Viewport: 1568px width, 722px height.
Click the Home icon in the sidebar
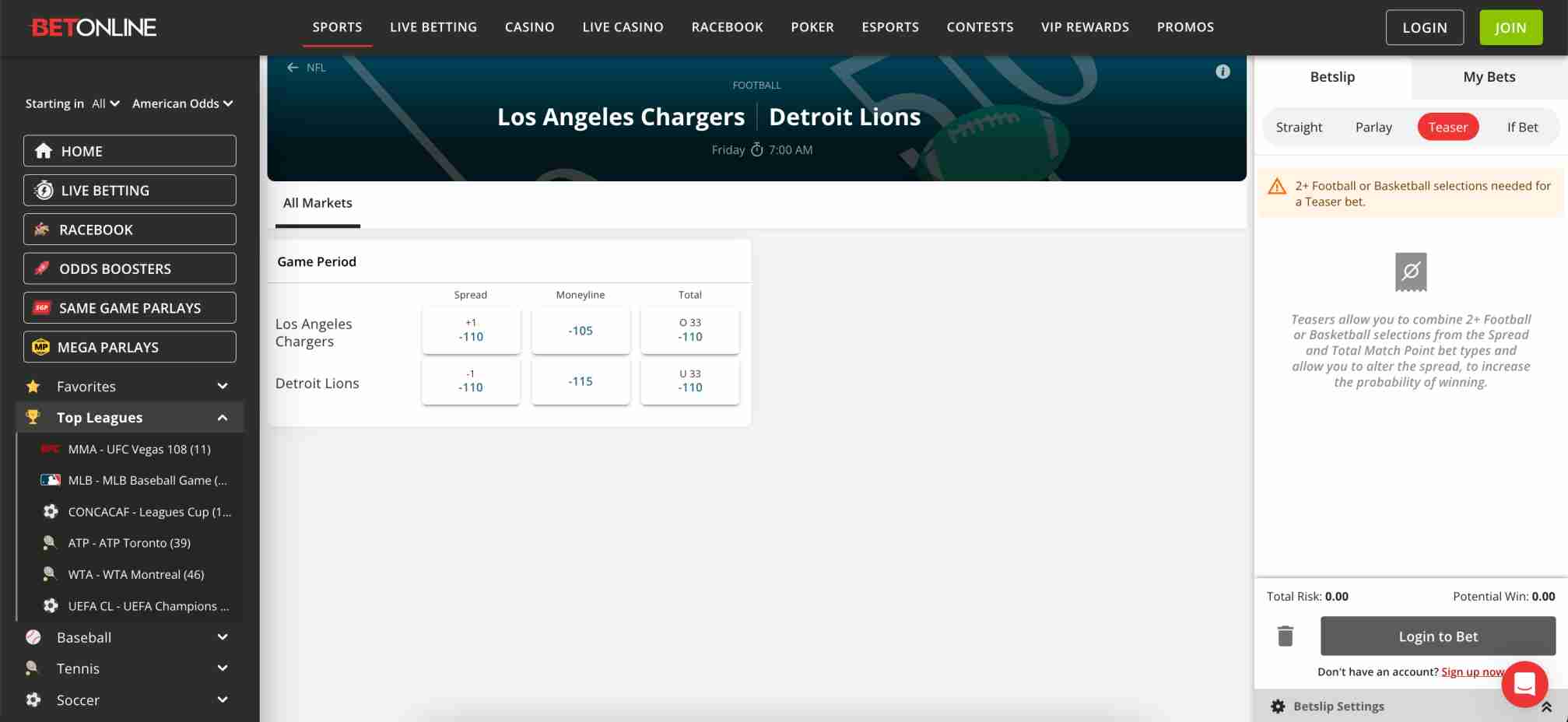44,151
